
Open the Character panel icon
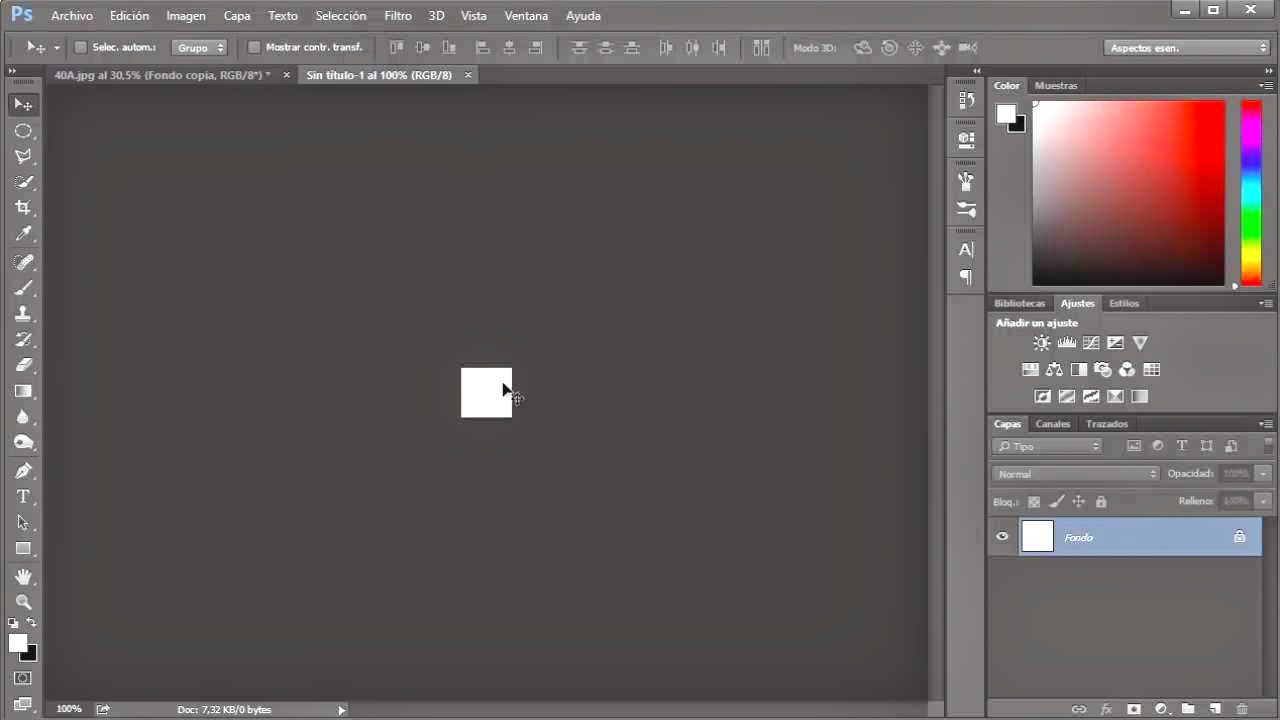point(966,250)
